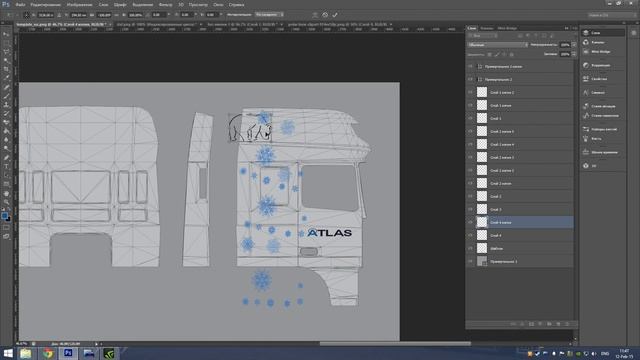Add a layer mask
This screenshot has width=640, height=360.
tap(531, 324)
